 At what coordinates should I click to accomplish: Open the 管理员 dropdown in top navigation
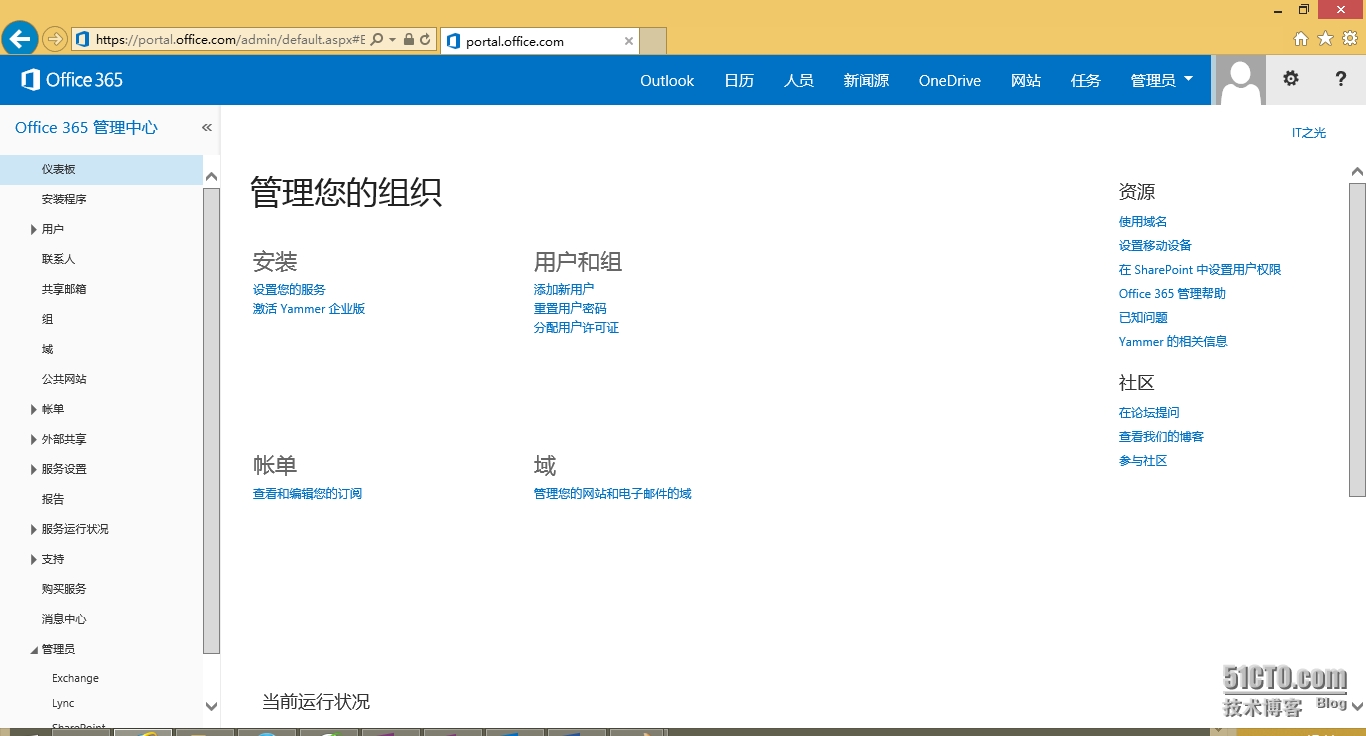[x=1161, y=80]
